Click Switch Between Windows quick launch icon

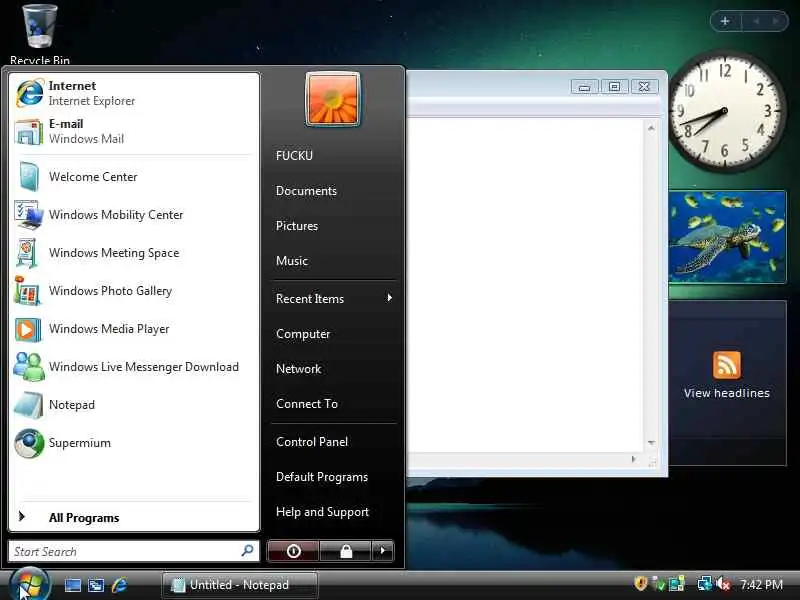96,585
